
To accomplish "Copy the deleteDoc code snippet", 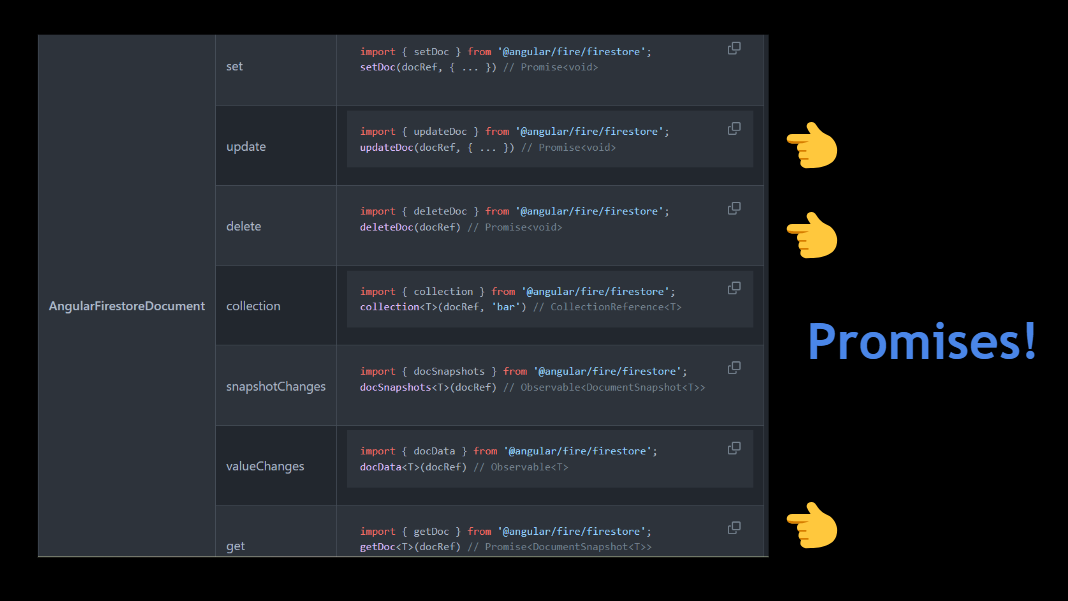I will click(734, 208).
